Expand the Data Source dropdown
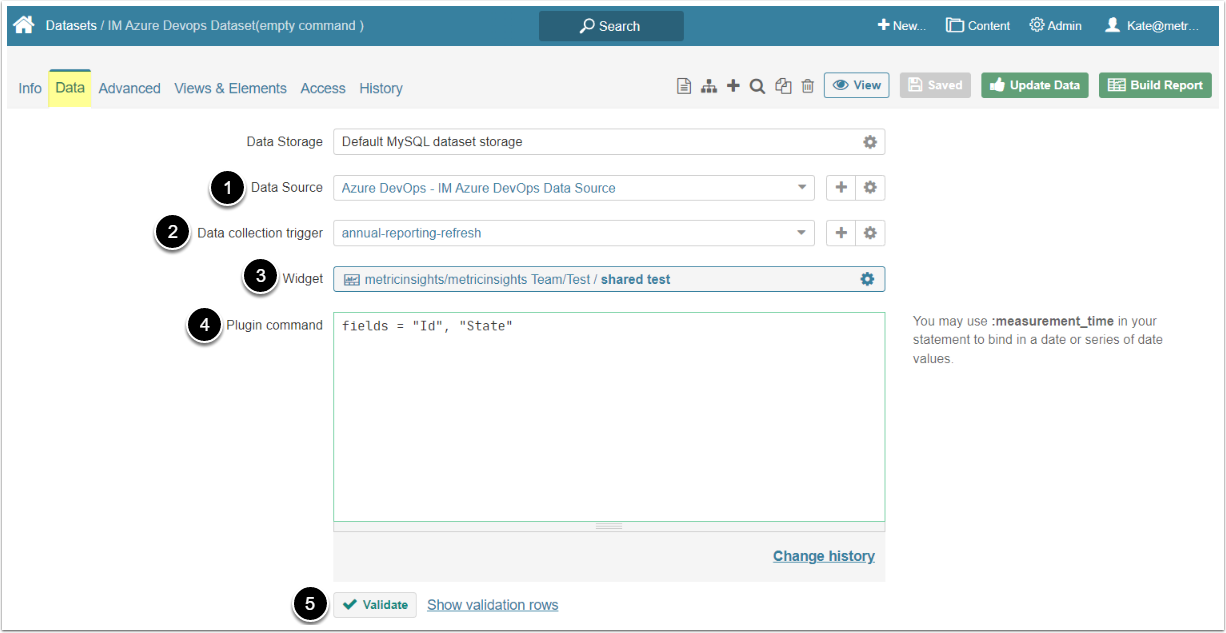 802,187
